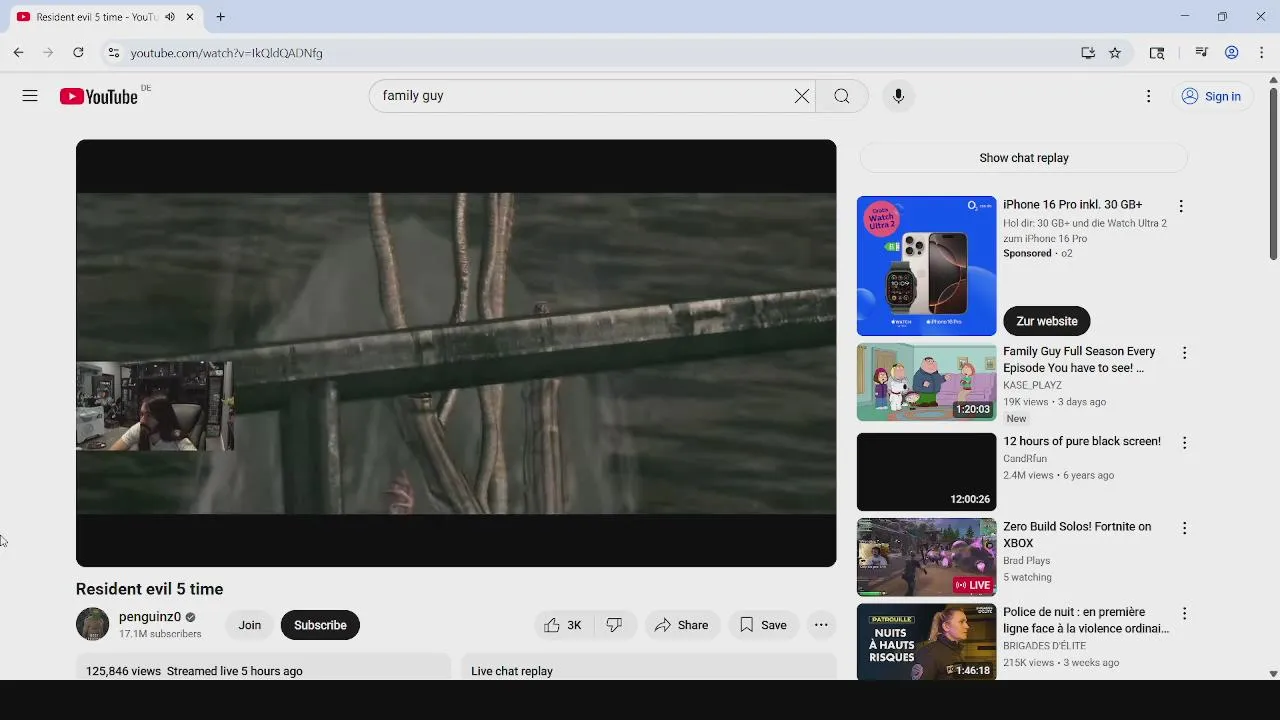Mute the tab via speaker icon

pos(170,17)
